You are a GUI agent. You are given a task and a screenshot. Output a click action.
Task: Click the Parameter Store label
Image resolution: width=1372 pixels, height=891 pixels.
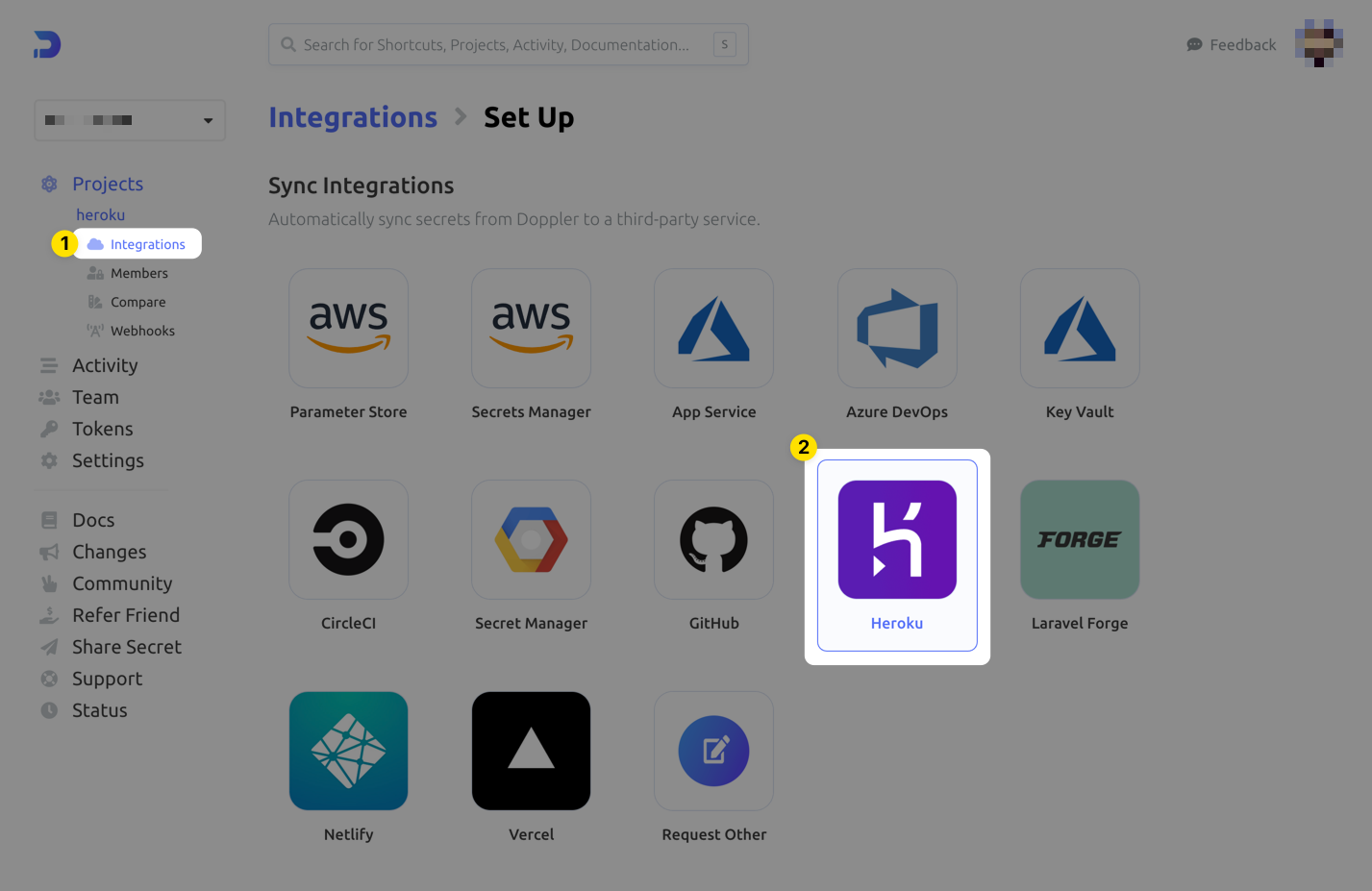(x=348, y=411)
